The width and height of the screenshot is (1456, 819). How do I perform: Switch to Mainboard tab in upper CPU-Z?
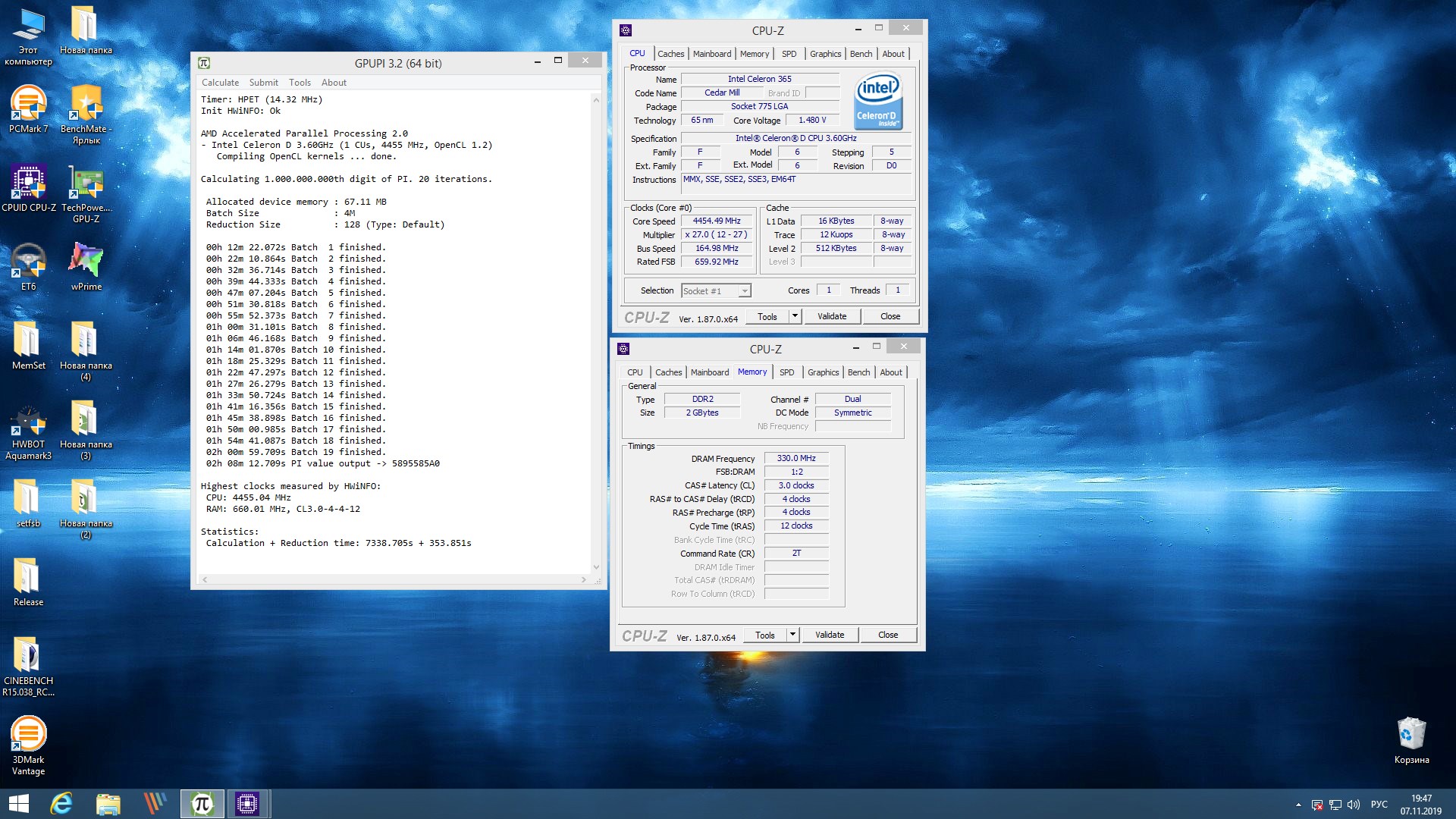(x=712, y=54)
